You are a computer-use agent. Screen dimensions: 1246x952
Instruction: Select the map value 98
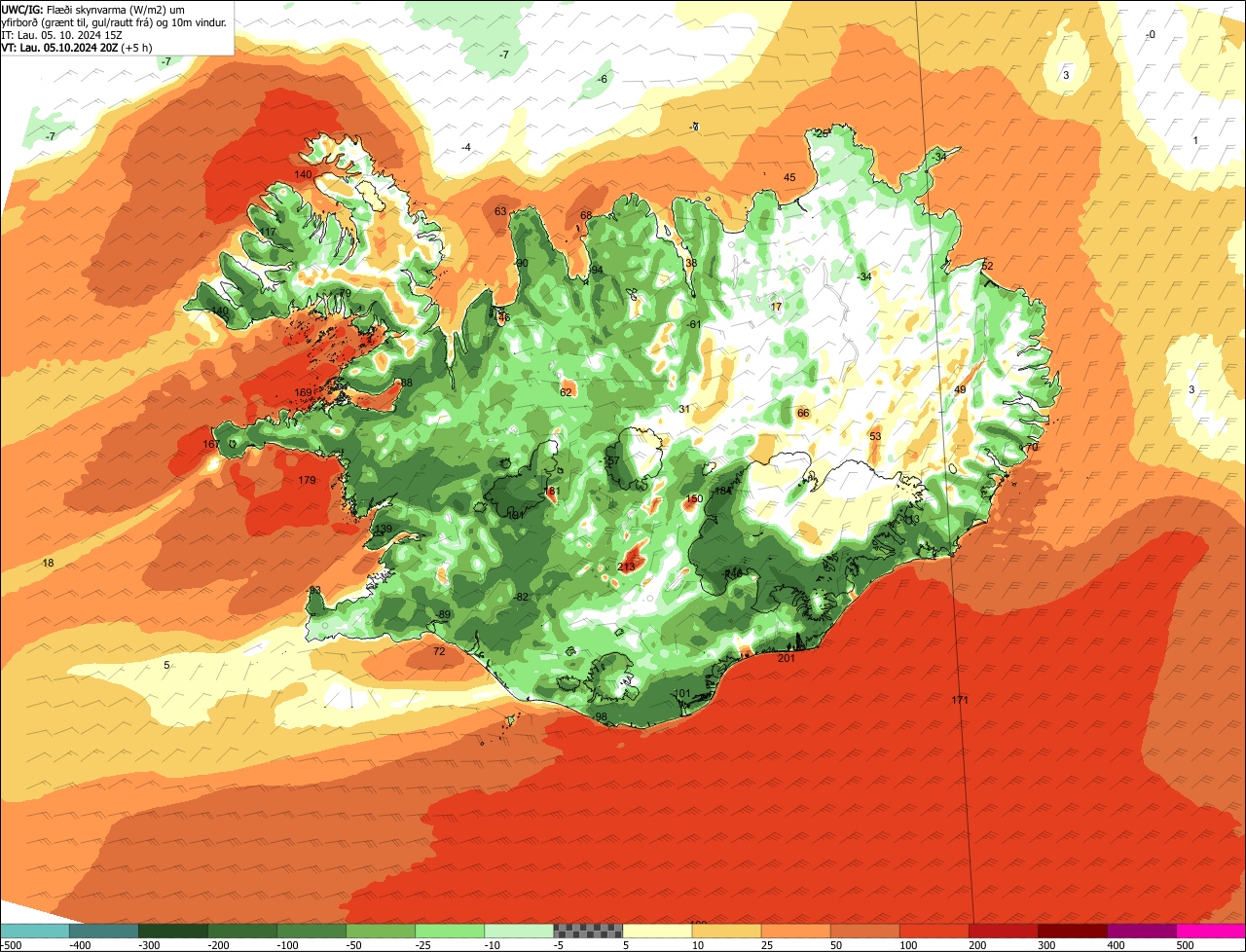pyautogui.click(x=601, y=716)
